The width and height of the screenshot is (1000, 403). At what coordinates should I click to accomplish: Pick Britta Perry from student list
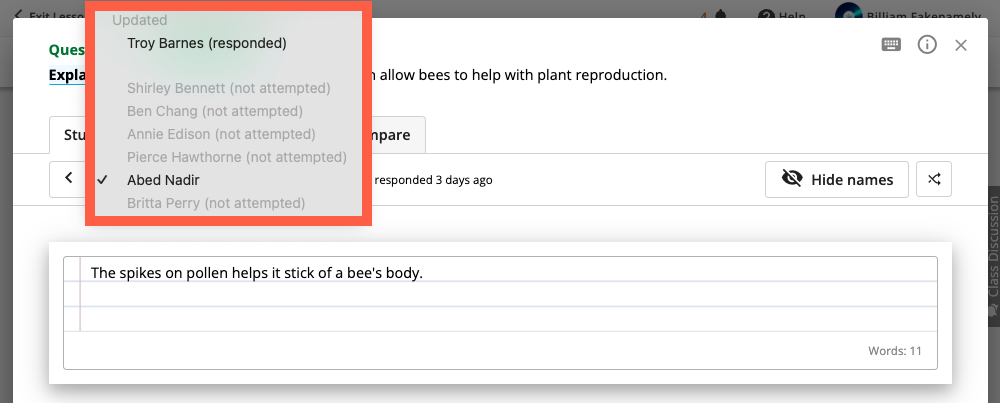(x=215, y=203)
